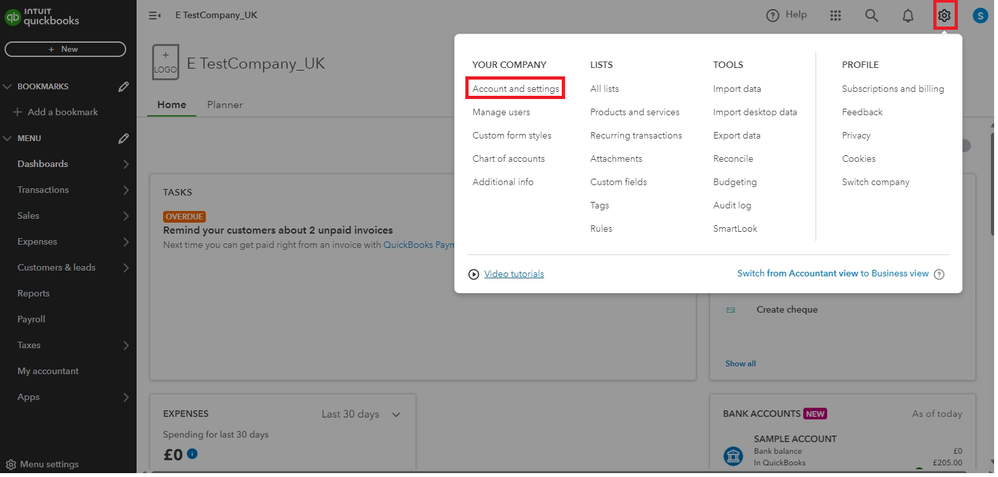The image size is (998, 477).
Task: Open the QuickBooks Payments link
Action: pyautogui.click(x=418, y=245)
